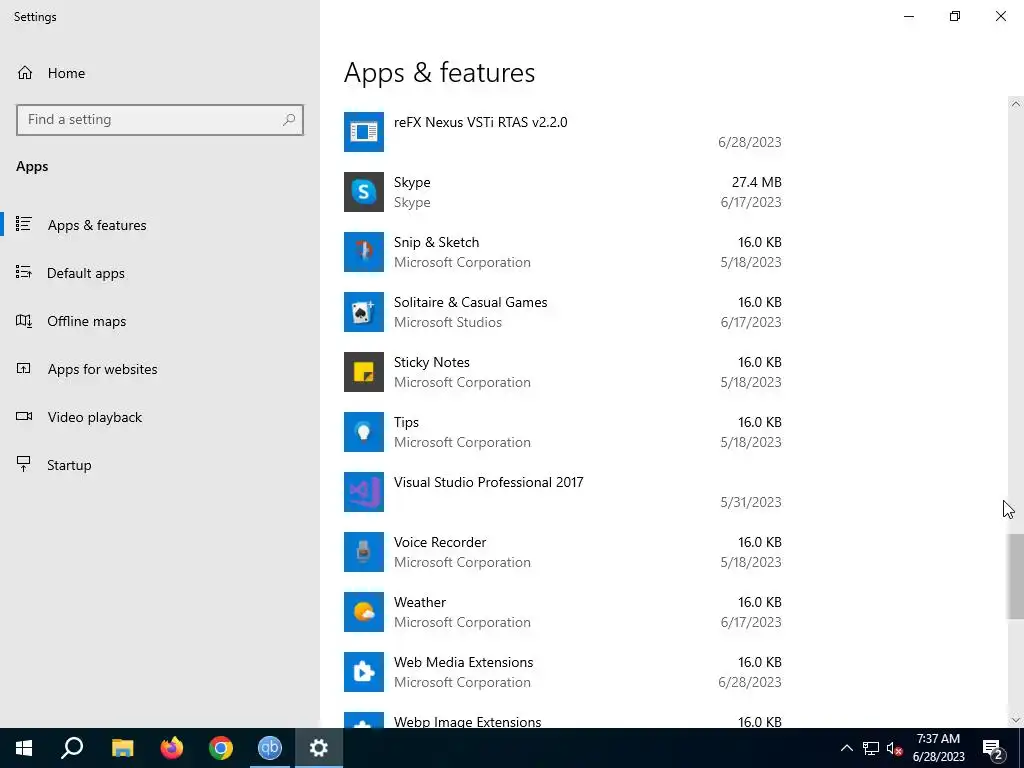Click the muted volume icon in tray
Screen dimensions: 1024x768
895,748
